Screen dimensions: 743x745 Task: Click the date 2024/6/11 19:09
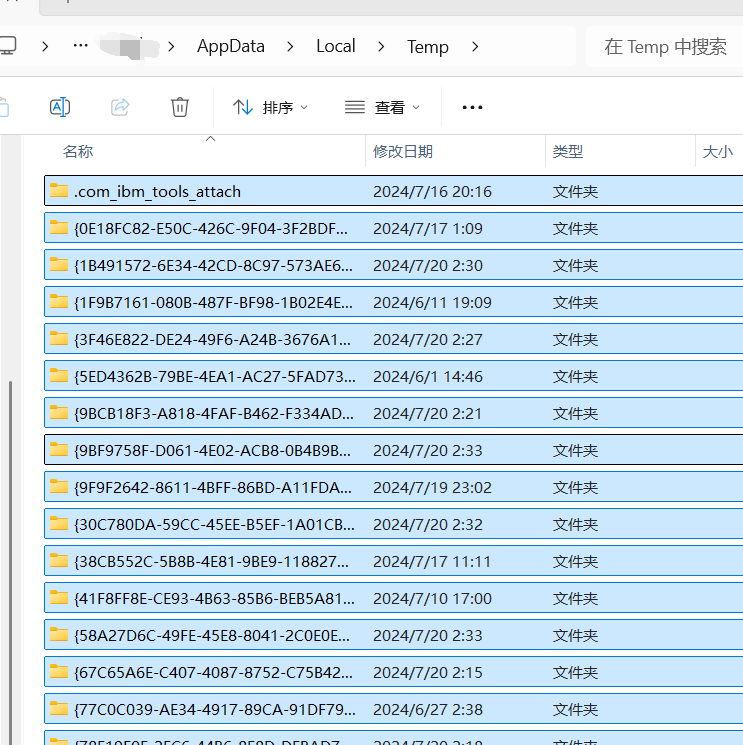coord(432,303)
